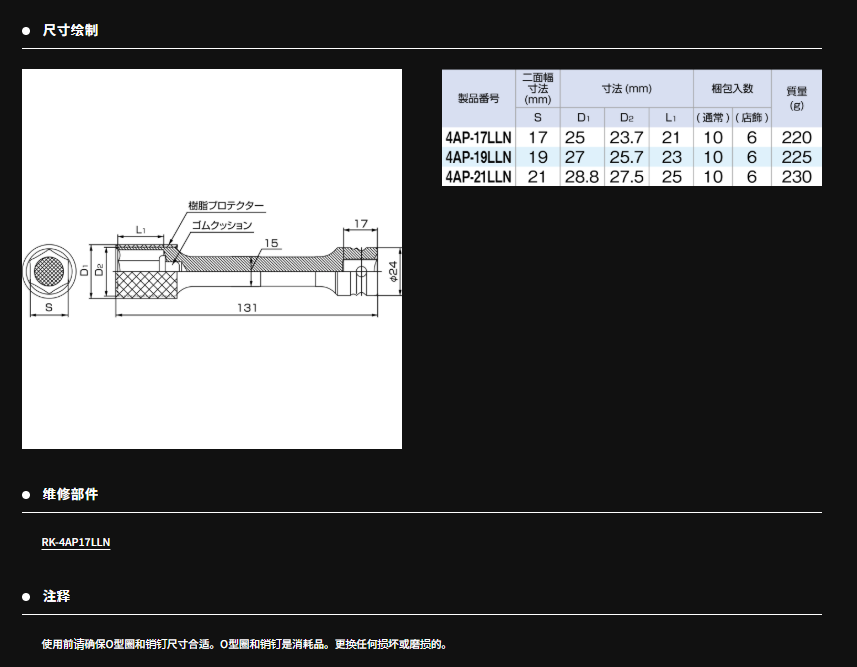
Task: Click the 维修部件 section heading
Action: (71, 495)
